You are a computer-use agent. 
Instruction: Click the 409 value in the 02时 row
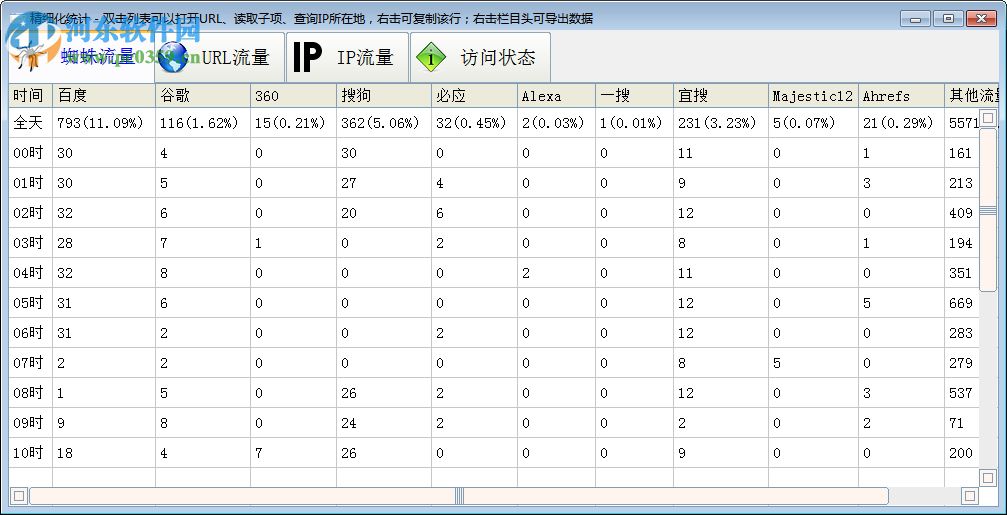click(961, 213)
